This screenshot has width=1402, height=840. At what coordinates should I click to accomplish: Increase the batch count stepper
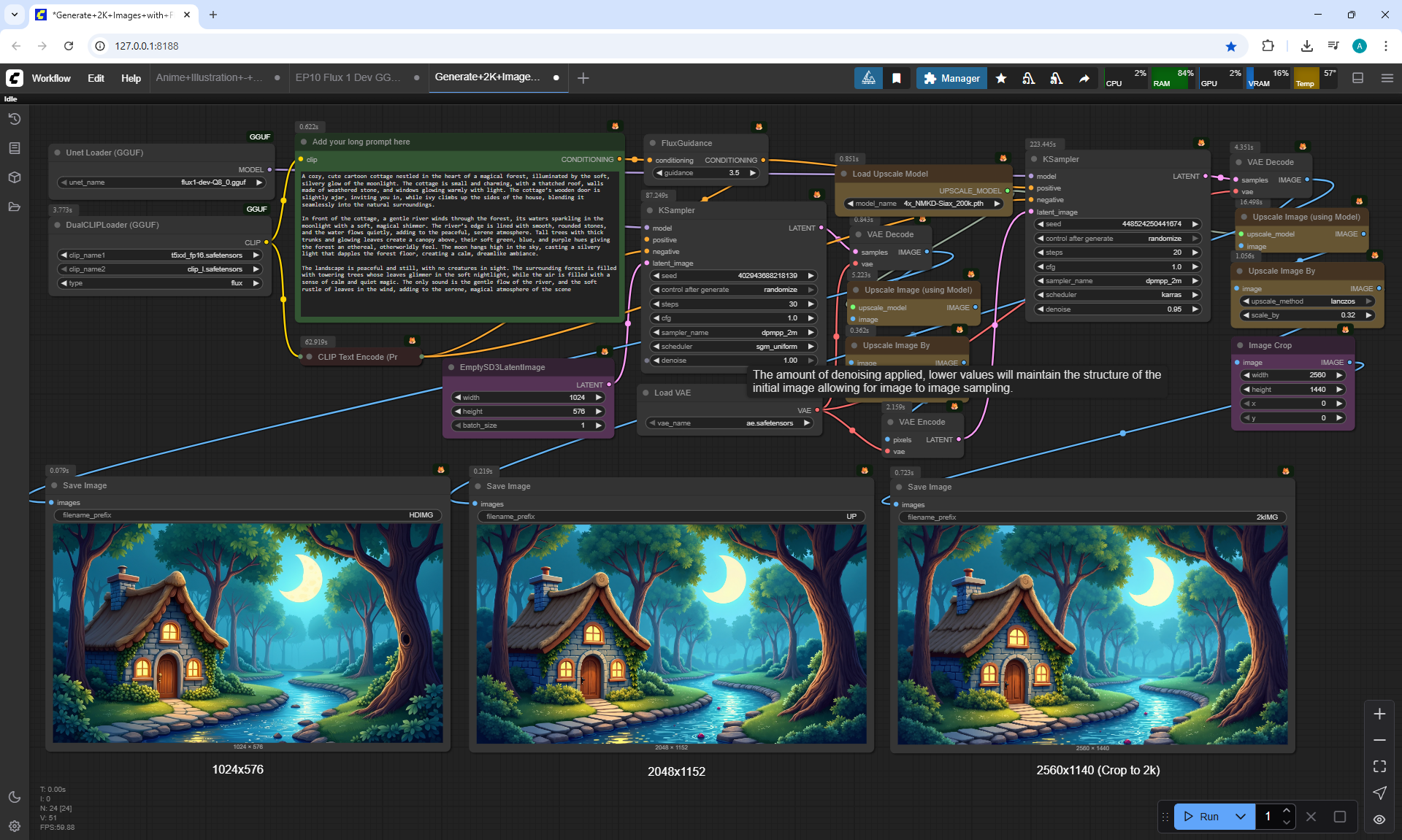(1287, 811)
